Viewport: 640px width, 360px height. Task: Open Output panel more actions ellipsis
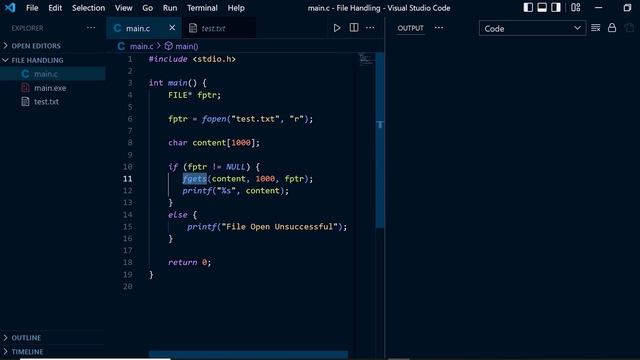tap(439, 28)
